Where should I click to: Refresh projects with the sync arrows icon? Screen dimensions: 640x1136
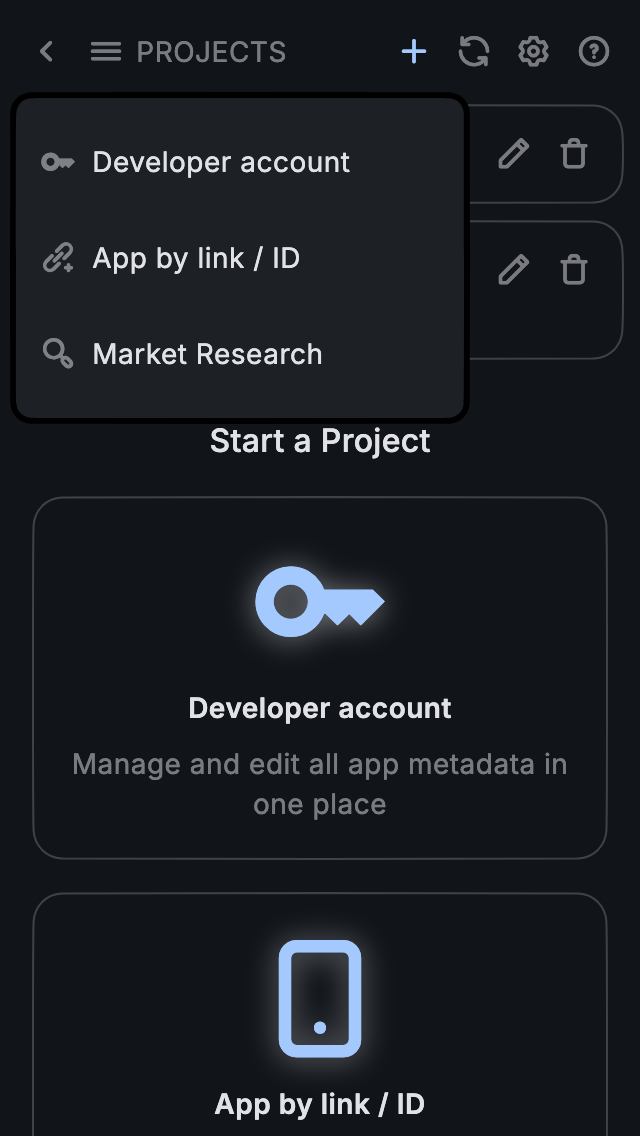click(474, 52)
